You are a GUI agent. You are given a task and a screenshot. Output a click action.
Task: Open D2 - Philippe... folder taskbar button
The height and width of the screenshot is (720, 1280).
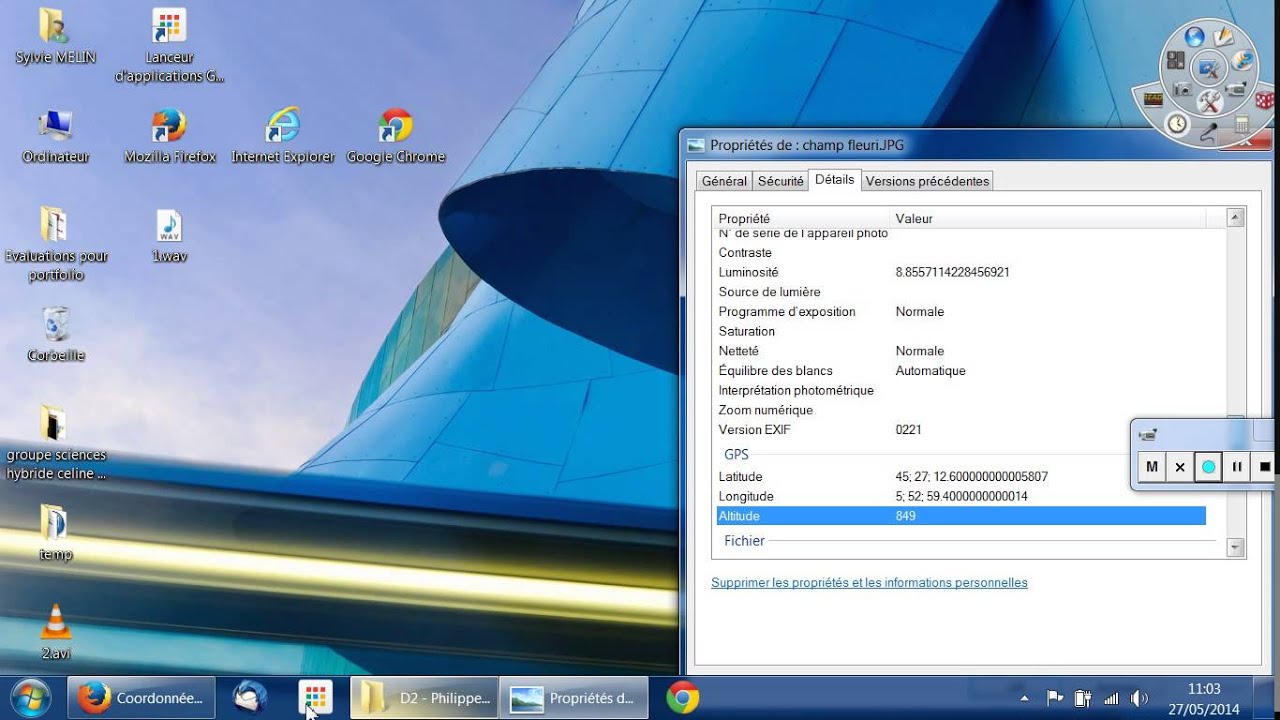click(x=425, y=698)
